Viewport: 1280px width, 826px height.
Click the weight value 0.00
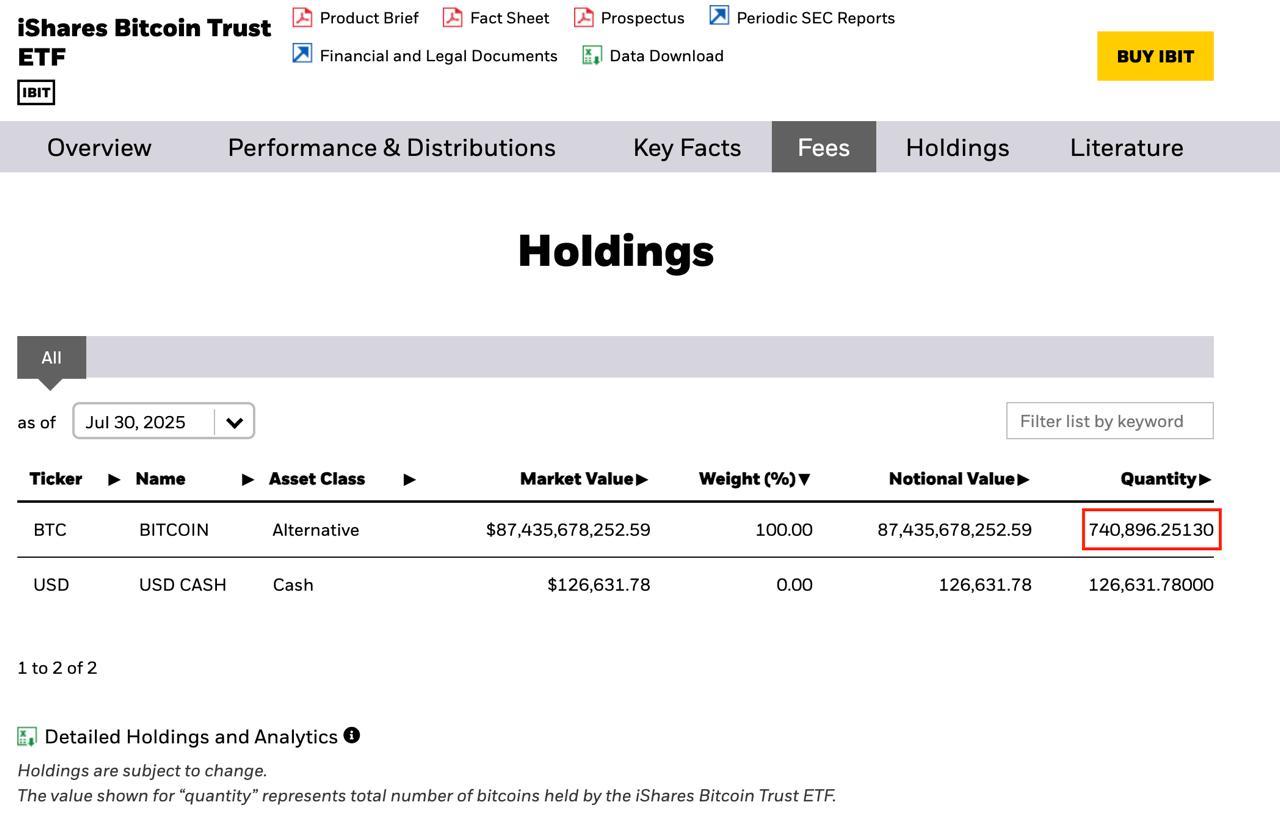[794, 585]
